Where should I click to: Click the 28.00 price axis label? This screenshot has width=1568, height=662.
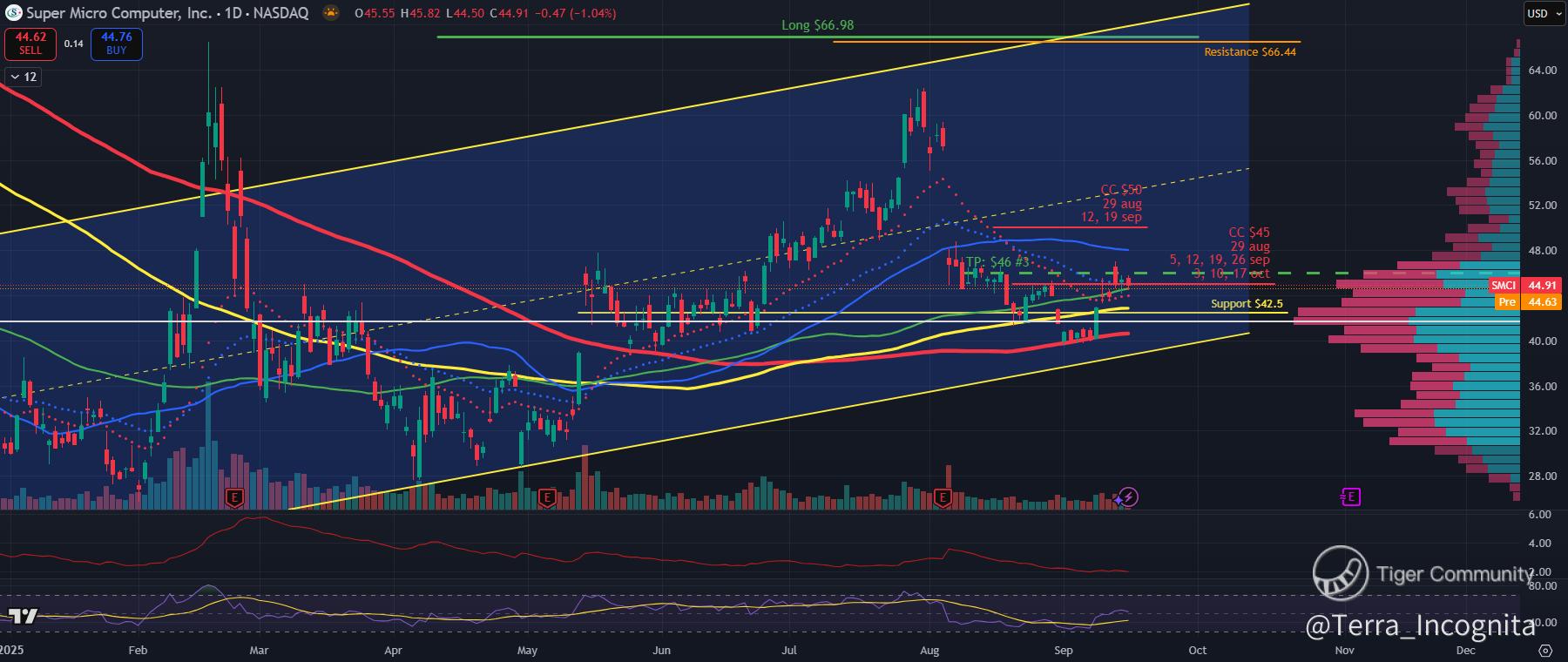click(1541, 476)
